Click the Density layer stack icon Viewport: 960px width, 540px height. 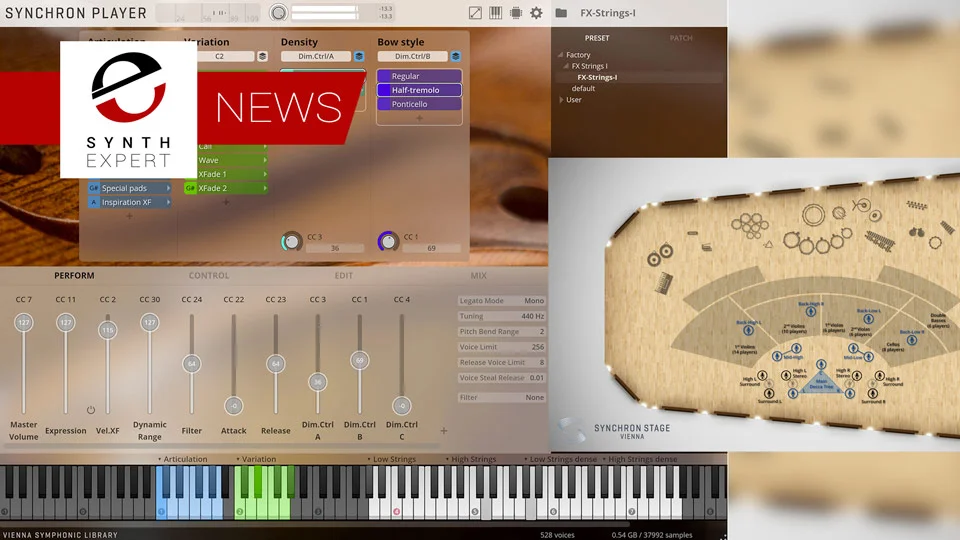tap(359, 56)
